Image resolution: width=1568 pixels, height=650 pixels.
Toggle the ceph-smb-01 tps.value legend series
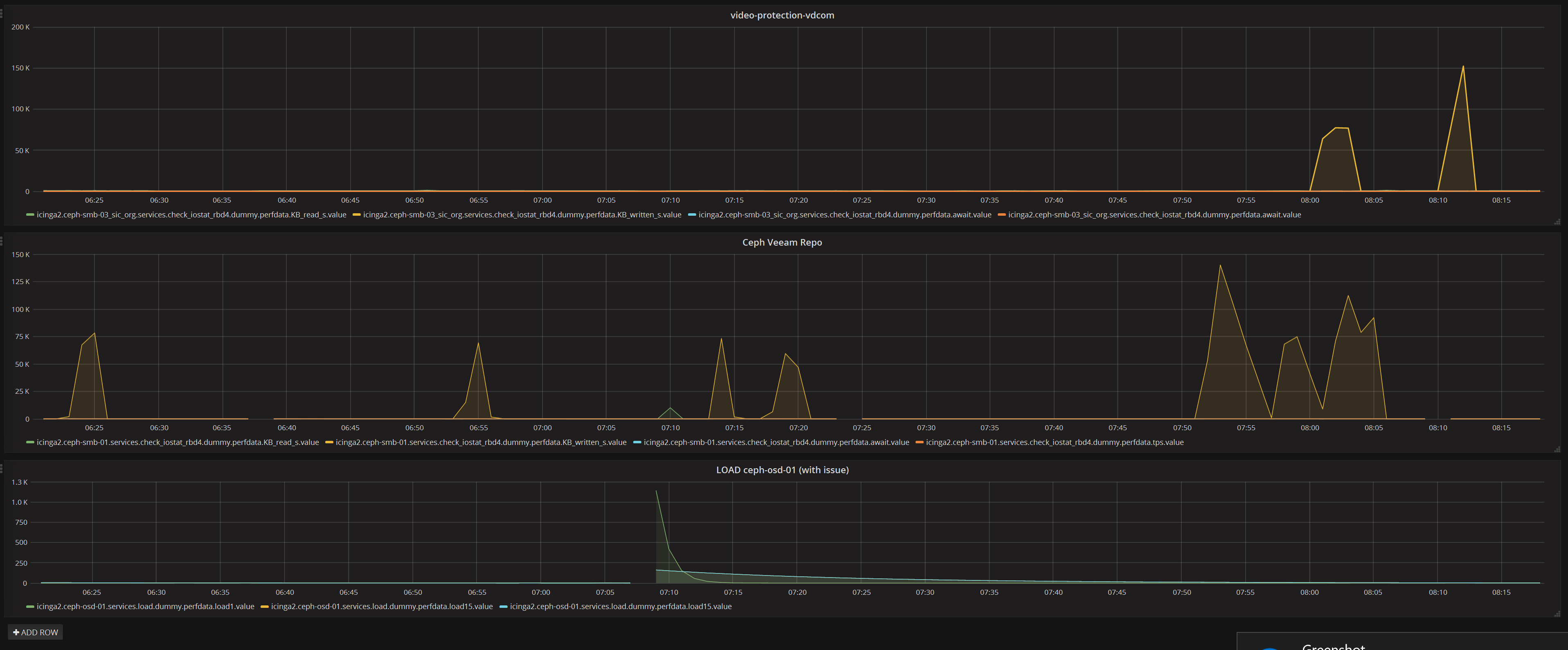1054,442
